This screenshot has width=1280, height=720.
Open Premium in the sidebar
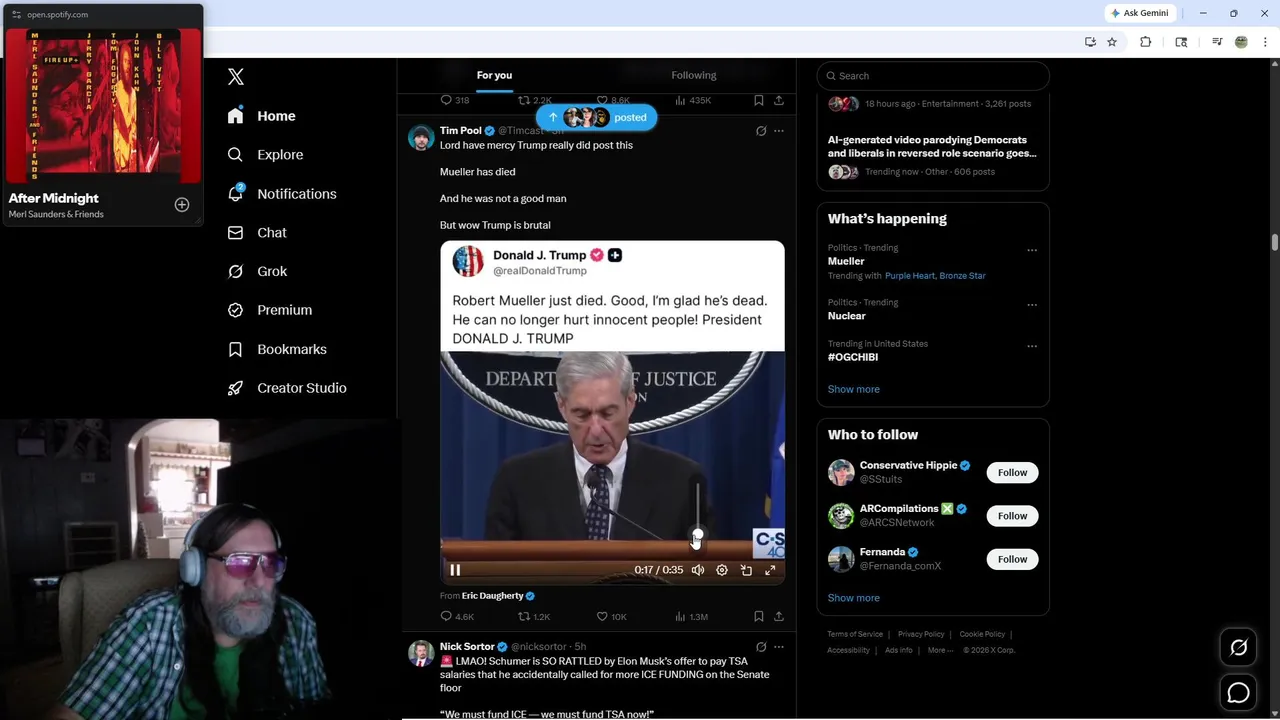coord(270,310)
